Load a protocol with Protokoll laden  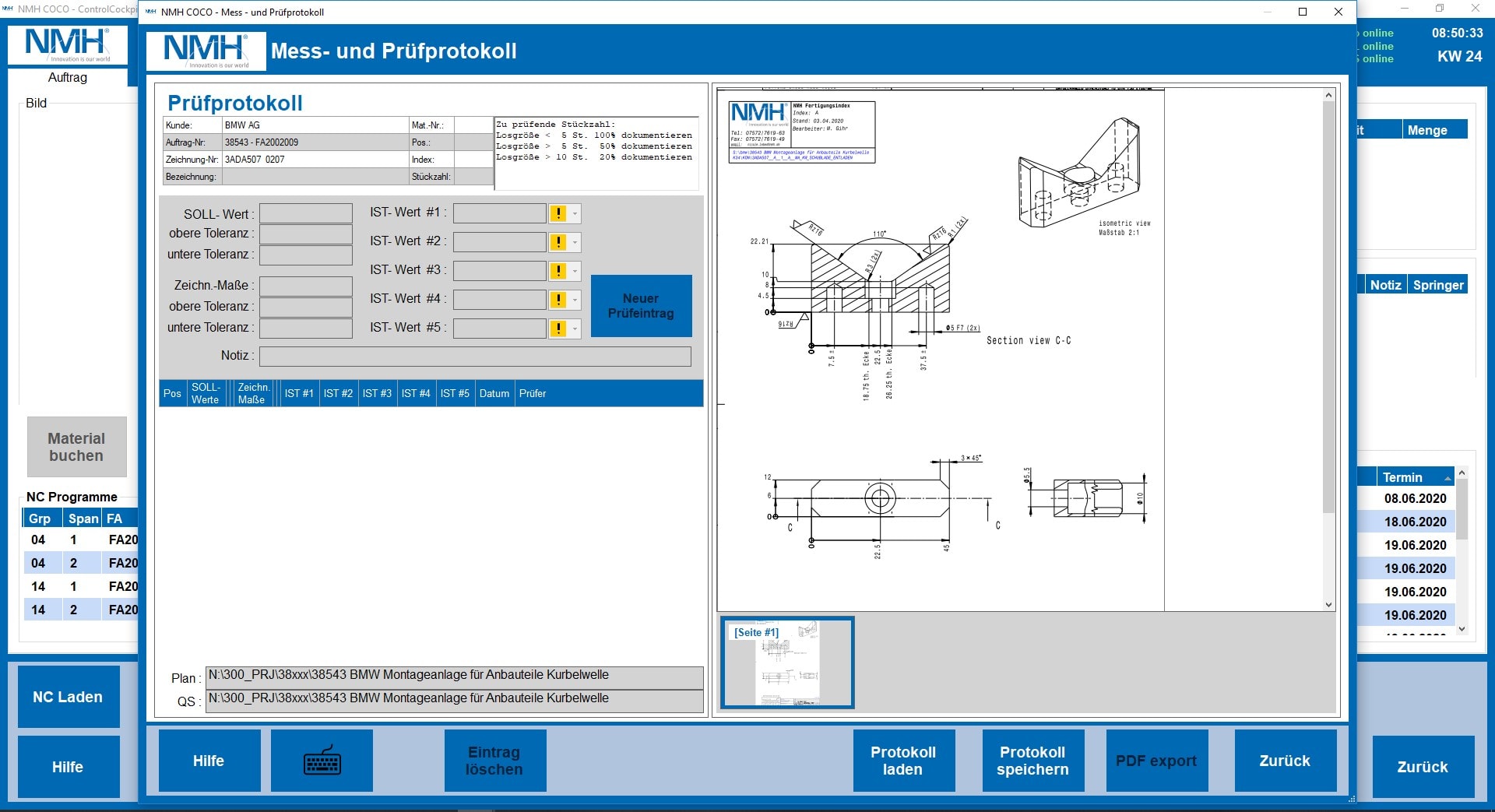pyautogui.click(x=903, y=761)
